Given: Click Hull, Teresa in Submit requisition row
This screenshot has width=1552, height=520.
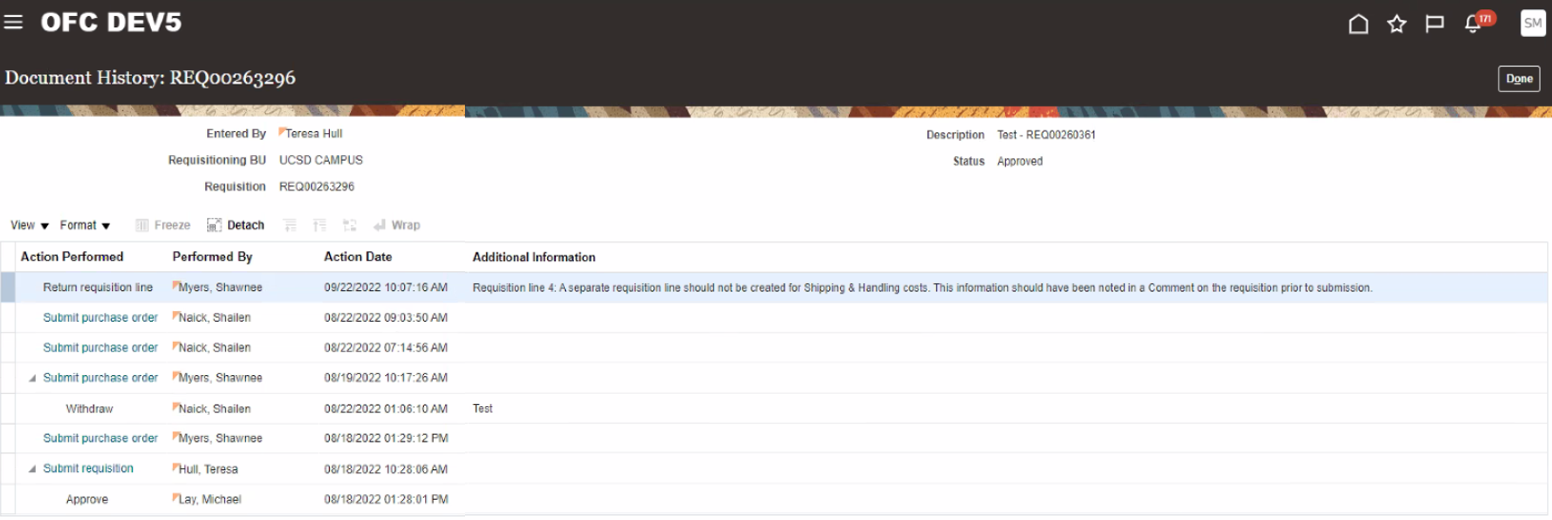Looking at the screenshot, I should (208, 468).
